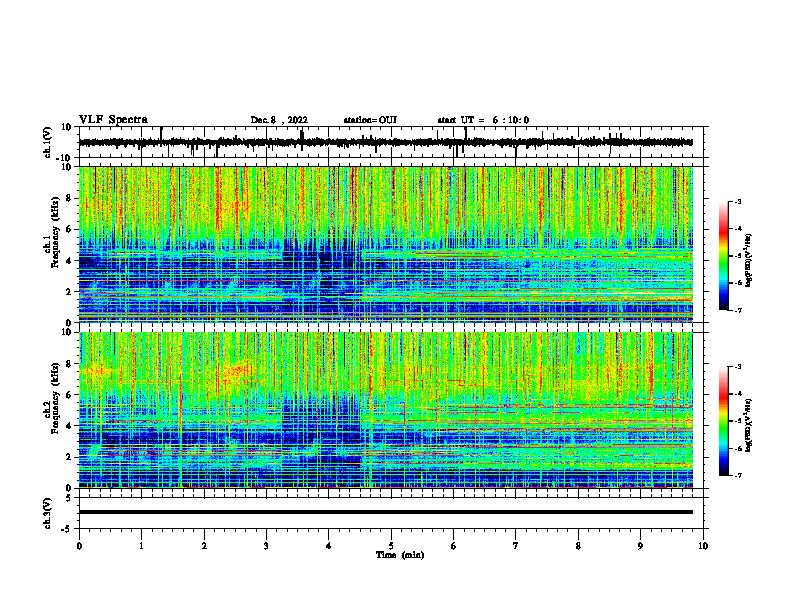Viewport: 792px width, 612px height.
Task: Click the "Time (min)" axis label
Action: (400, 555)
